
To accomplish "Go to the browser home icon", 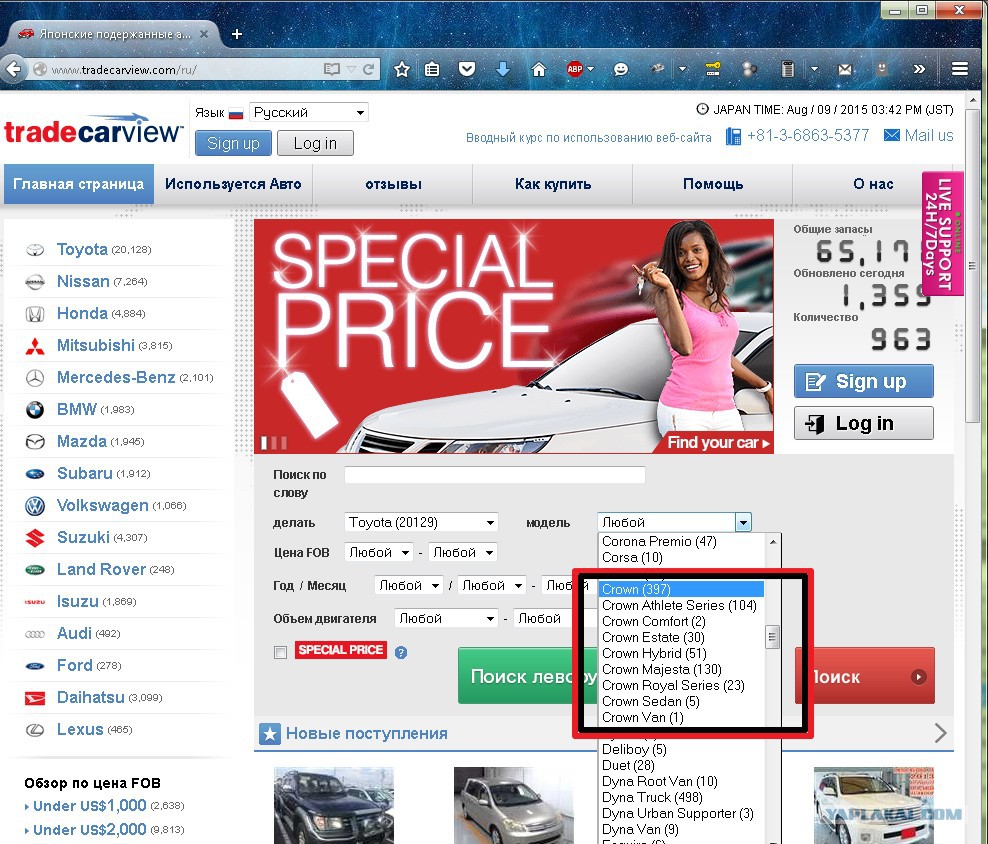I will pyautogui.click(x=539, y=69).
